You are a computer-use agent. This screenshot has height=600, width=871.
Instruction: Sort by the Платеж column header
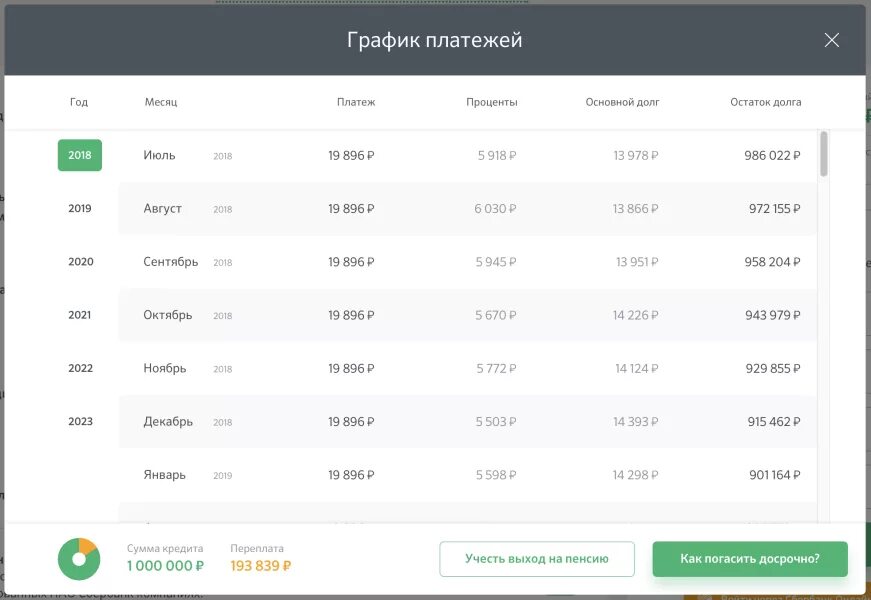coord(356,101)
